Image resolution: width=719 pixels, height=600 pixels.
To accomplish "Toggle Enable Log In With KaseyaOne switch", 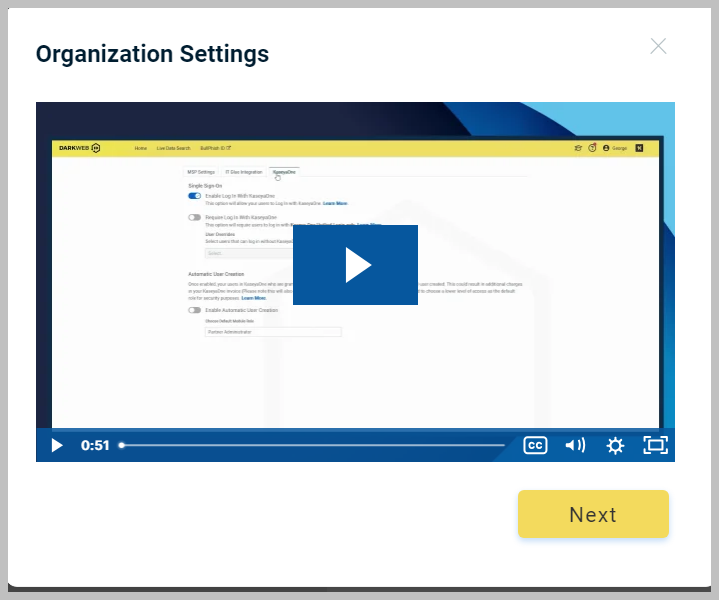I will pyautogui.click(x=194, y=196).
